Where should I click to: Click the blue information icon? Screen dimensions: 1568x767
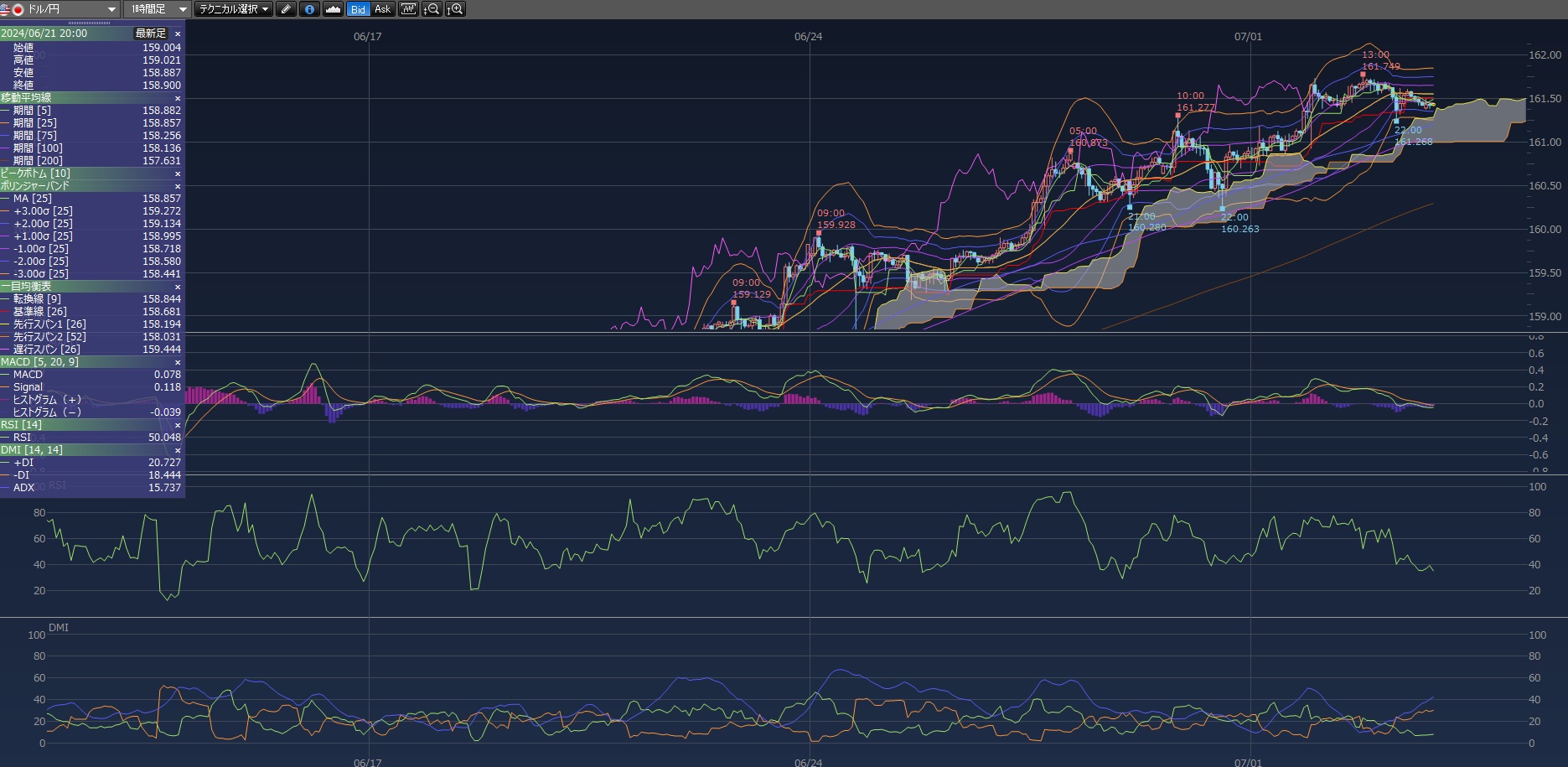309,9
